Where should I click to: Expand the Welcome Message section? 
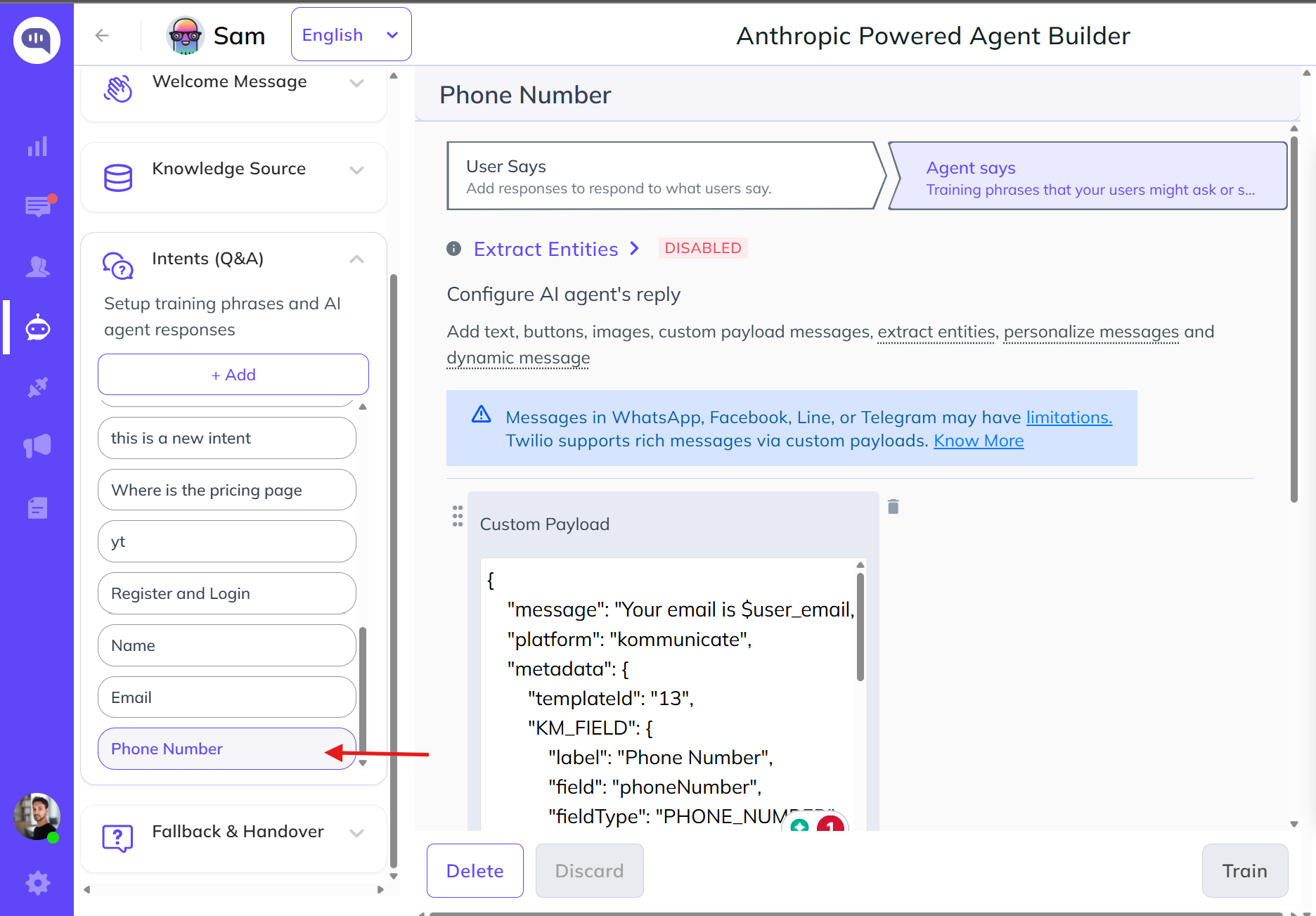[357, 83]
